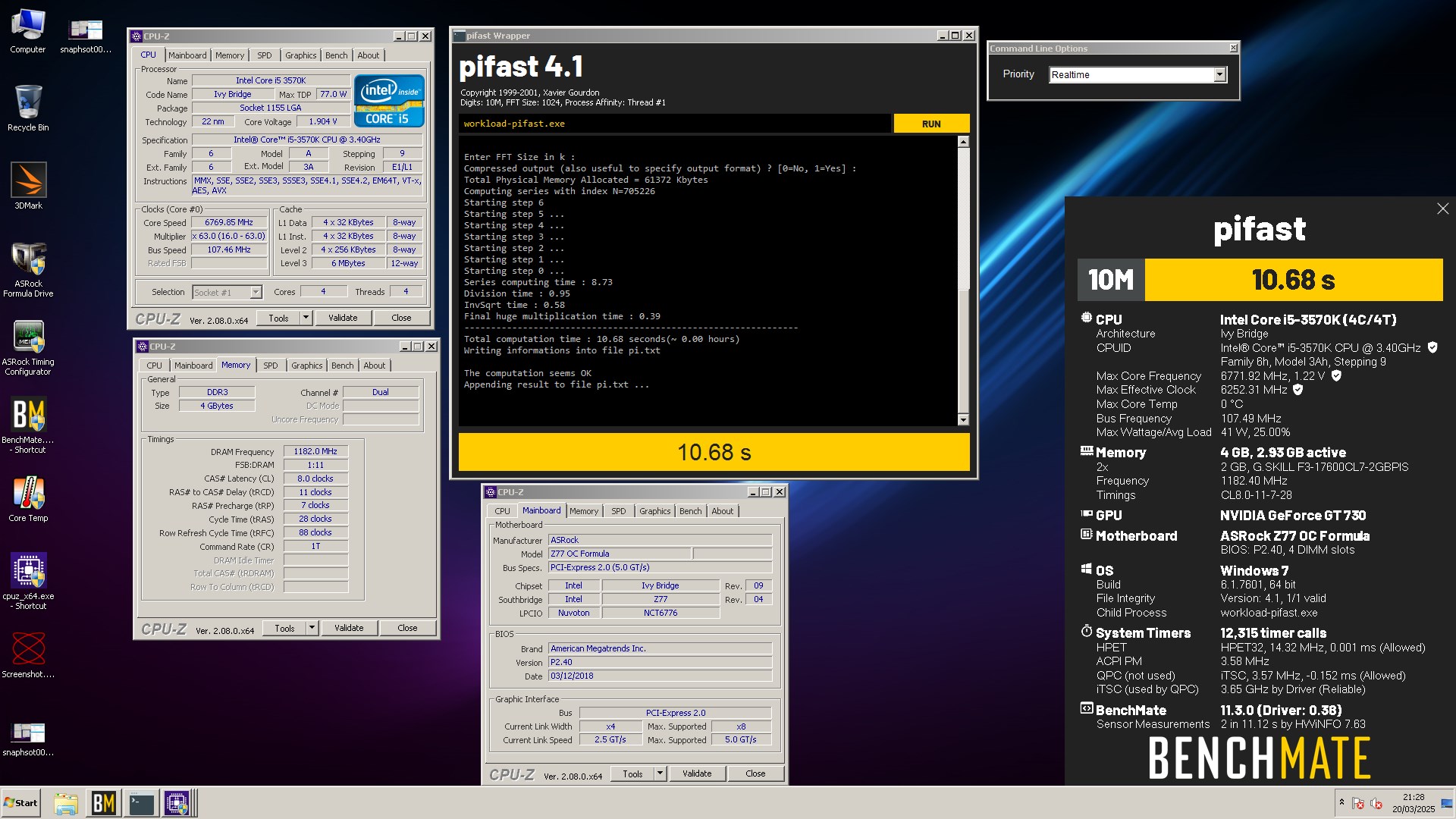Screen dimensions: 1456x819
Task: Click the yellow RUN button
Action: click(931, 124)
